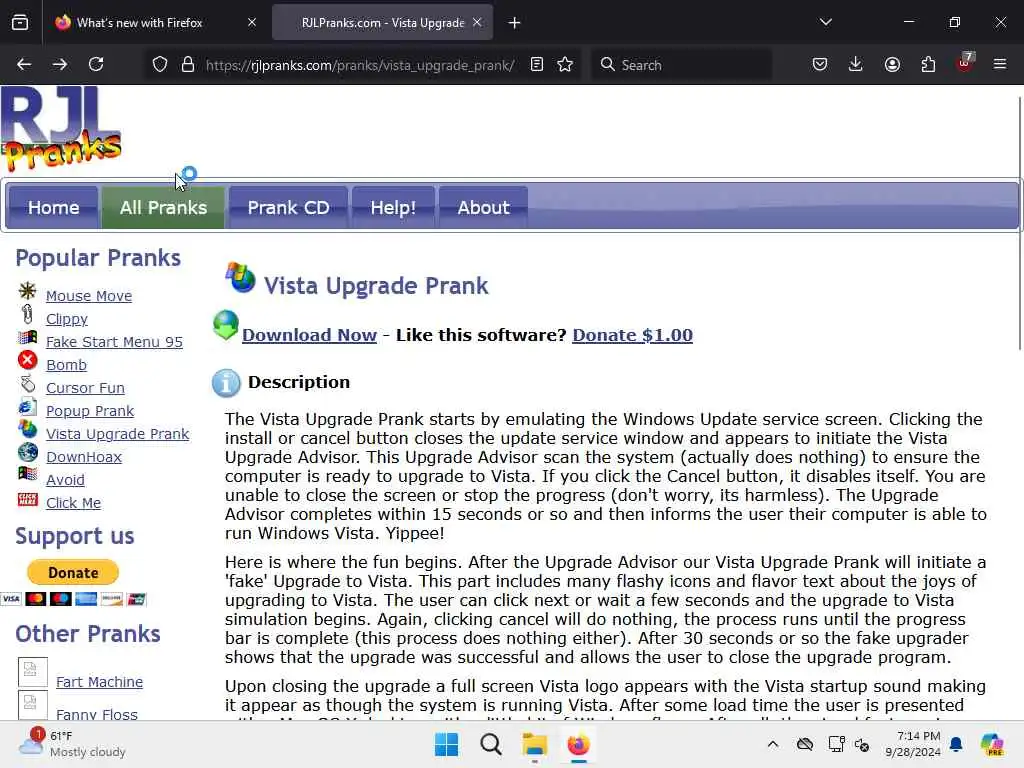Open the weather widget showing 61°F
This screenshot has width=1024, height=768.
72,744
